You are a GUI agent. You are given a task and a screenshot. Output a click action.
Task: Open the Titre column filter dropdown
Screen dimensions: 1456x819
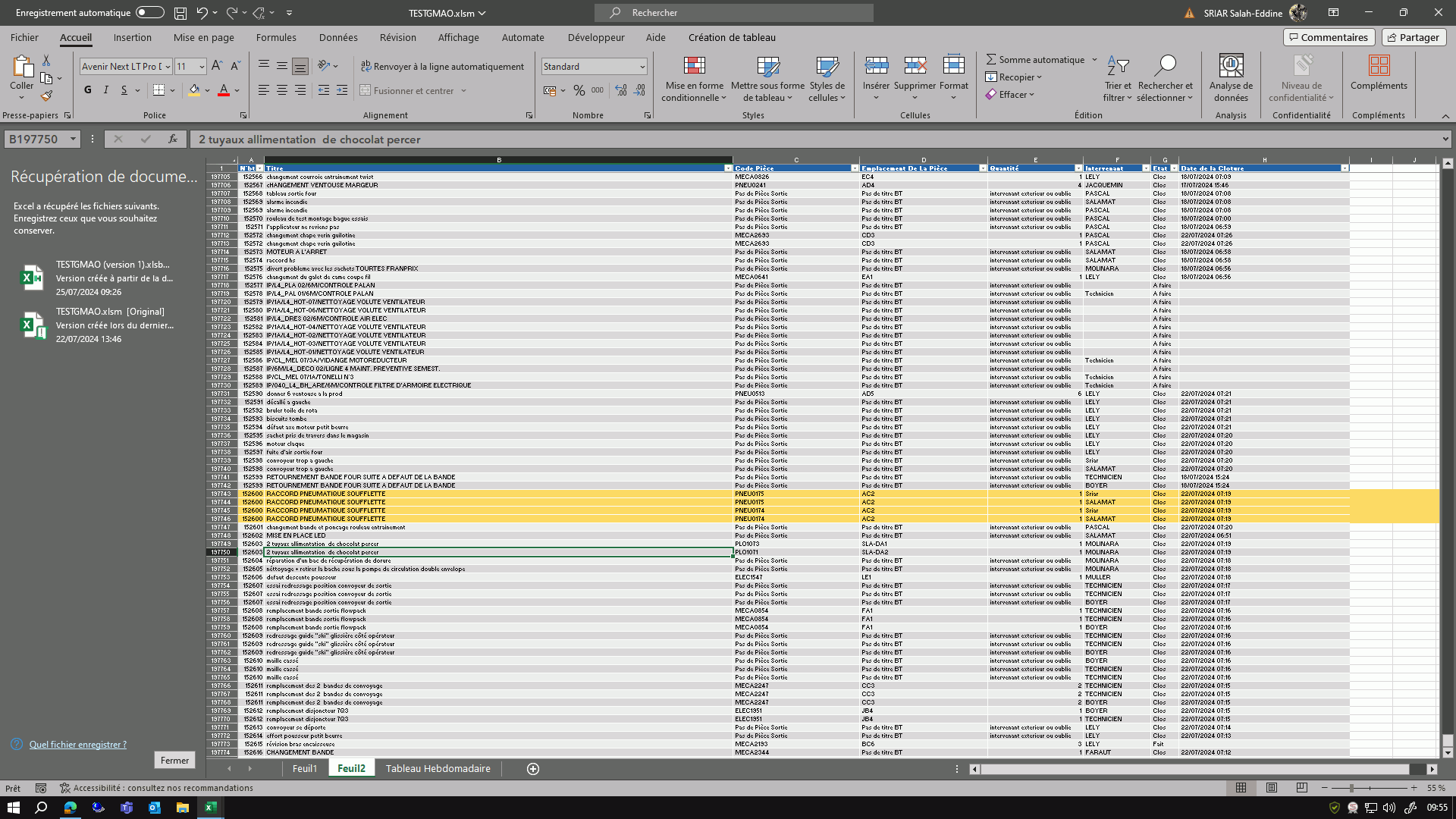728,168
